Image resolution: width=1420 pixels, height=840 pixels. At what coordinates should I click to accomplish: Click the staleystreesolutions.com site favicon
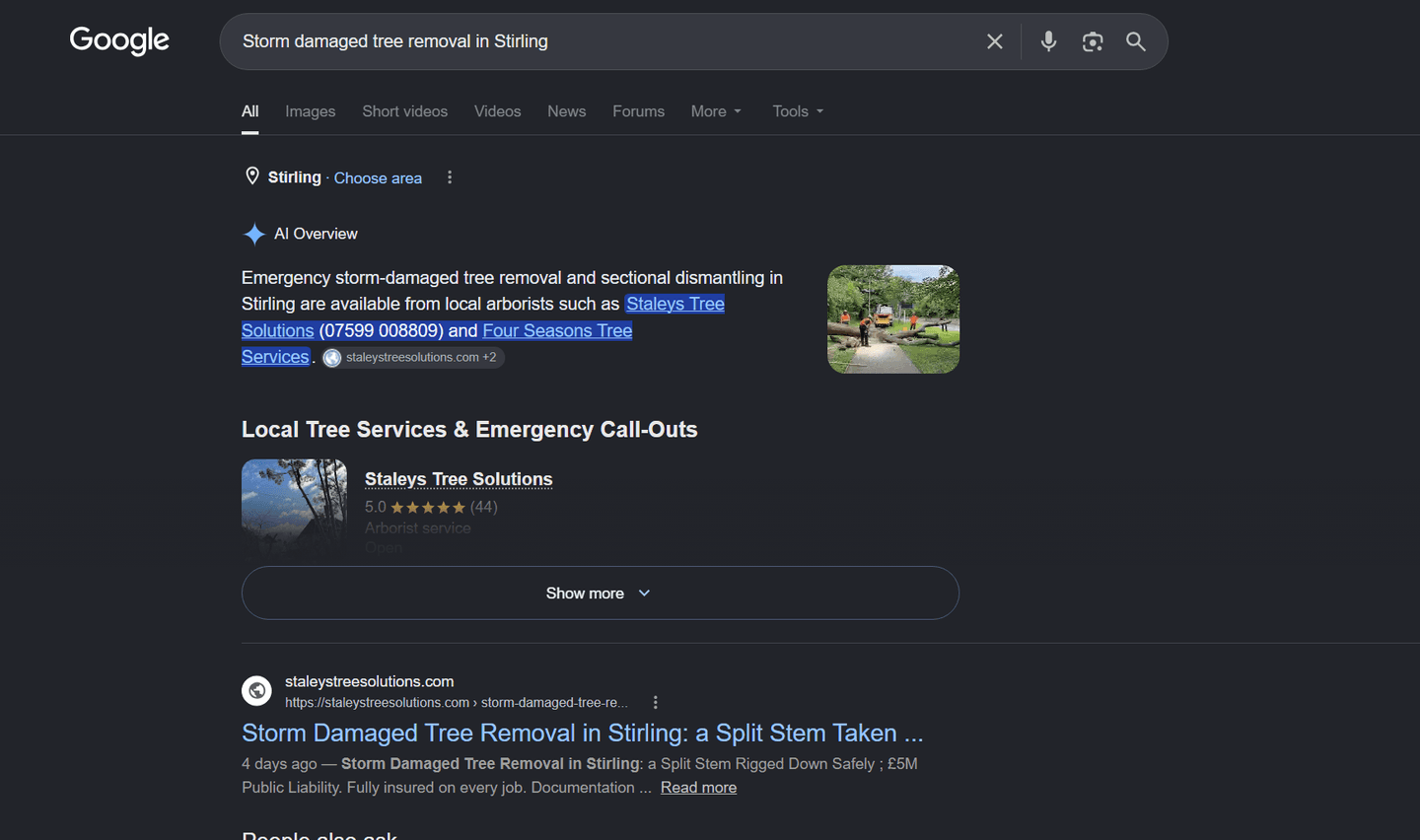pos(256,690)
